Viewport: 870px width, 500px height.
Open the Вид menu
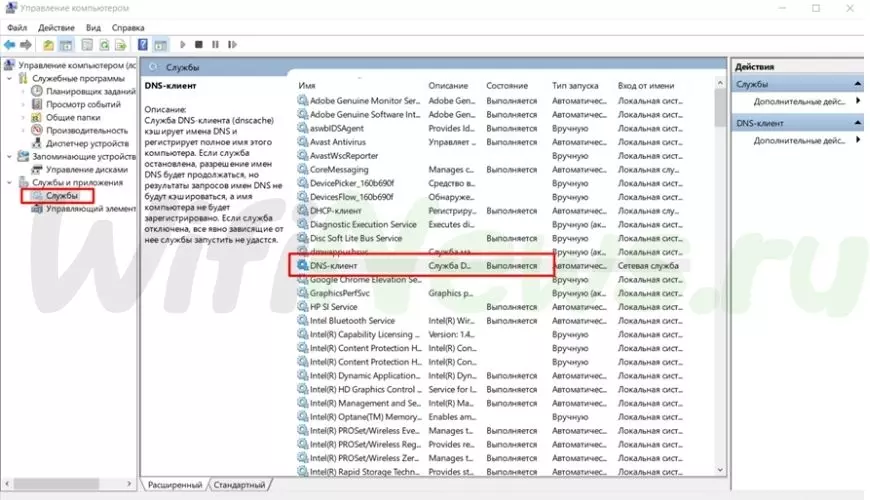94,28
